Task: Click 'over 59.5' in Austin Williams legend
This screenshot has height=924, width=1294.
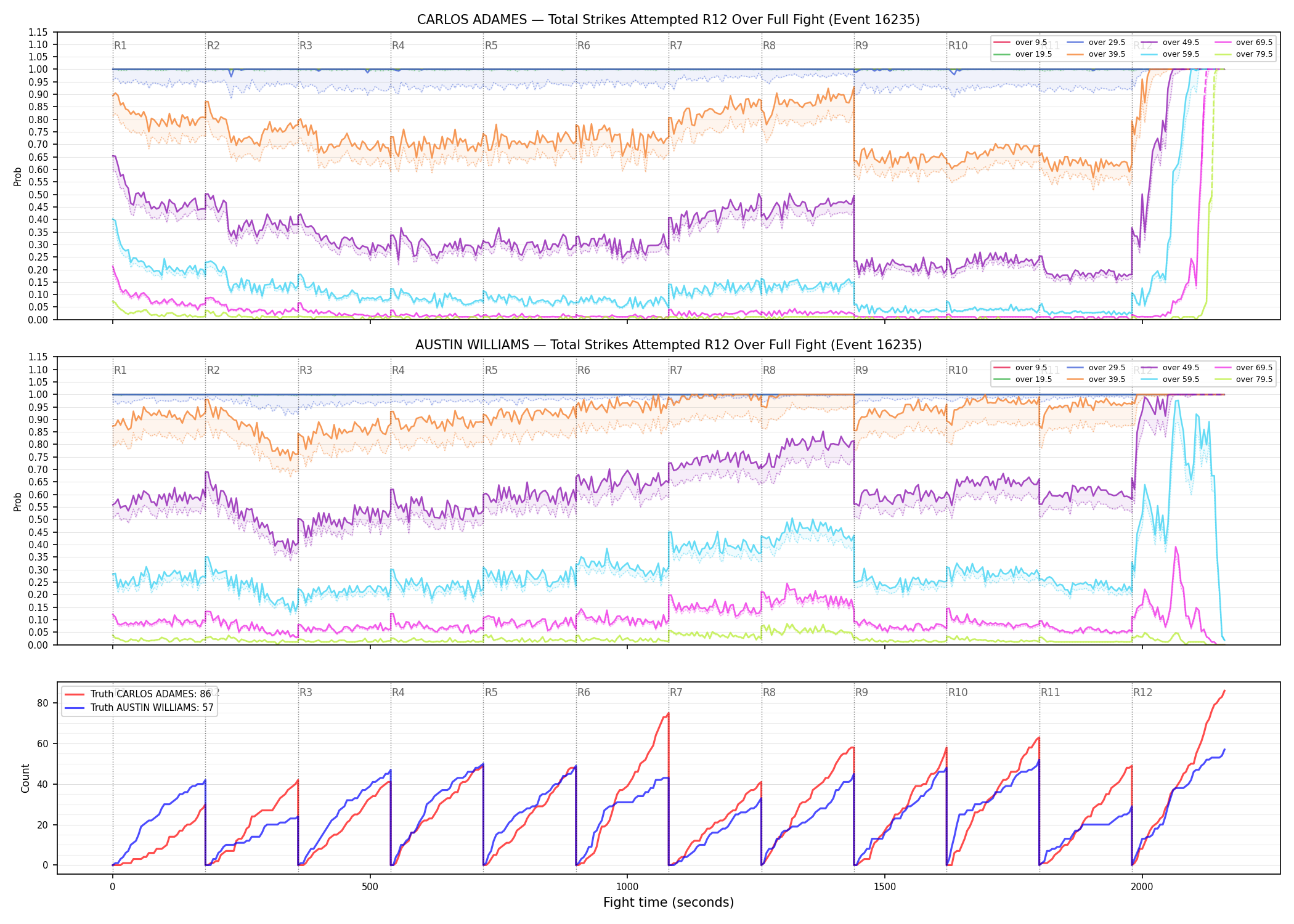Action: (x=1181, y=379)
